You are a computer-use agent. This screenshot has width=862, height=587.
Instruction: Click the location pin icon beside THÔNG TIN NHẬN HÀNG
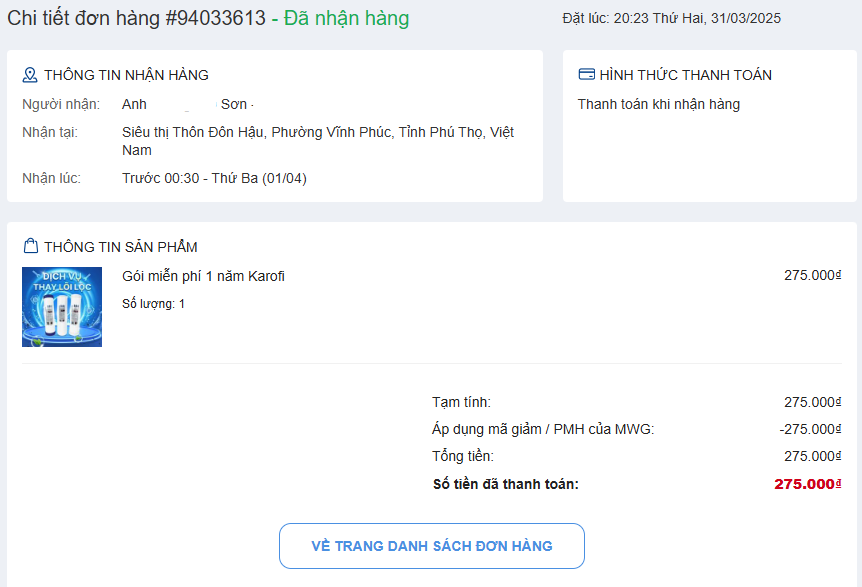coord(30,75)
